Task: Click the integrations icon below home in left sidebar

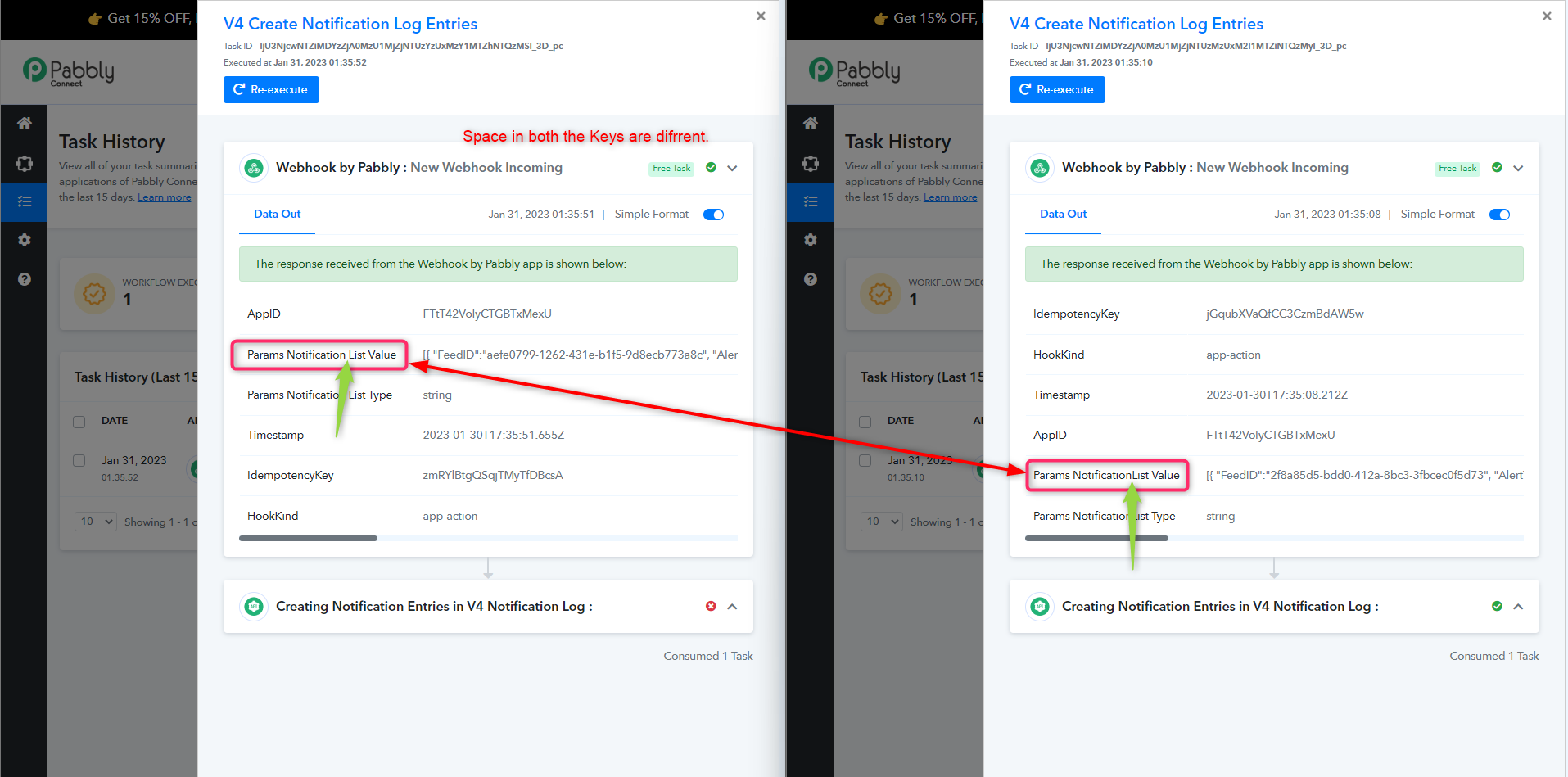Action: (25, 164)
